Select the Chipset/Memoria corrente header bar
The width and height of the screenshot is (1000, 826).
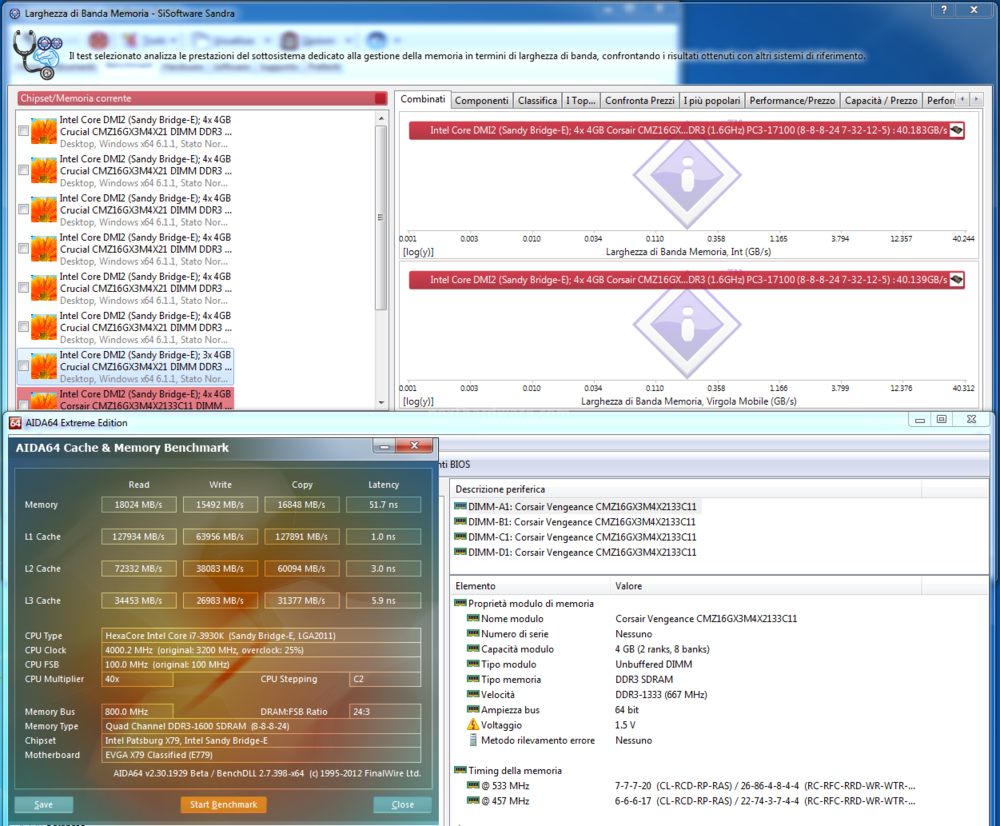point(202,98)
